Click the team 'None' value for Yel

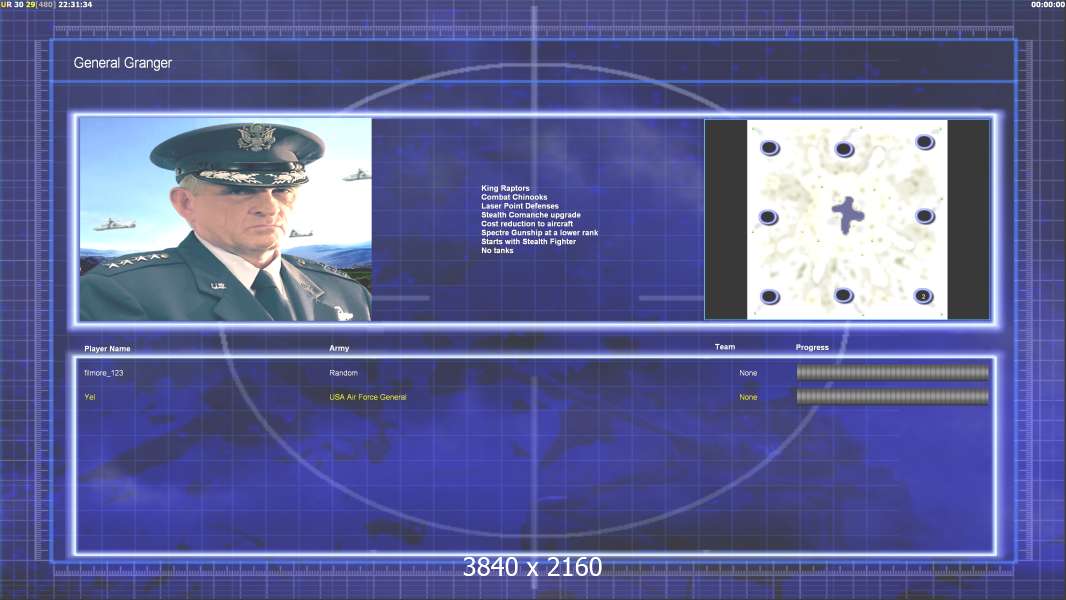[748, 397]
